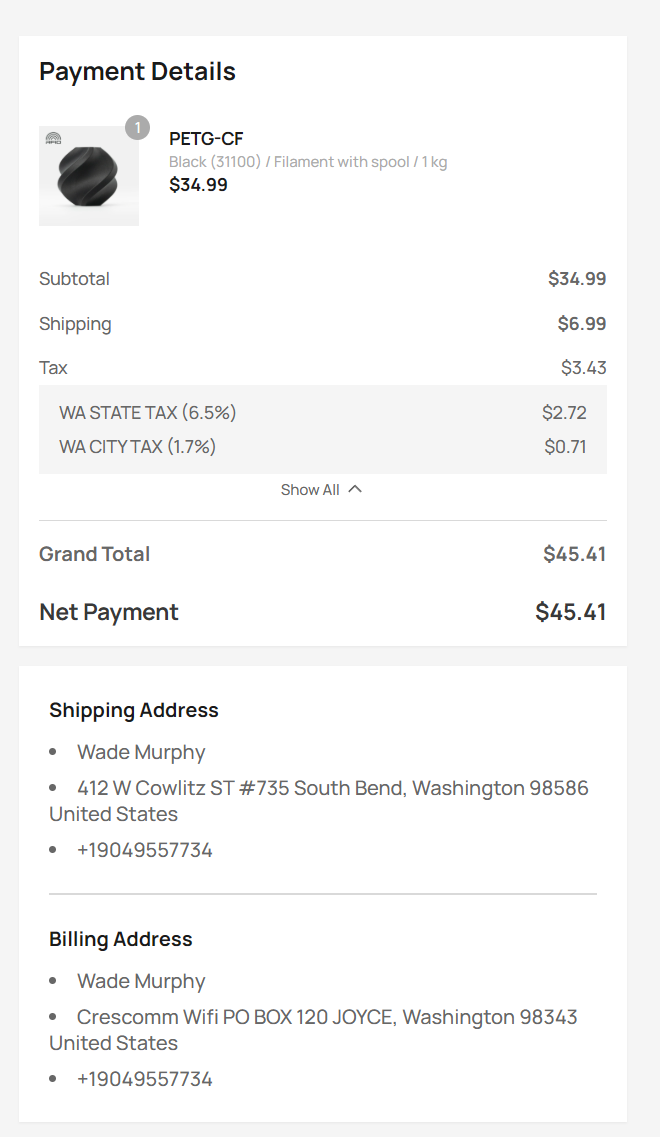Open the PETG-CF product name link
The height and width of the screenshot is (1137, 660).
coord(206,139)
